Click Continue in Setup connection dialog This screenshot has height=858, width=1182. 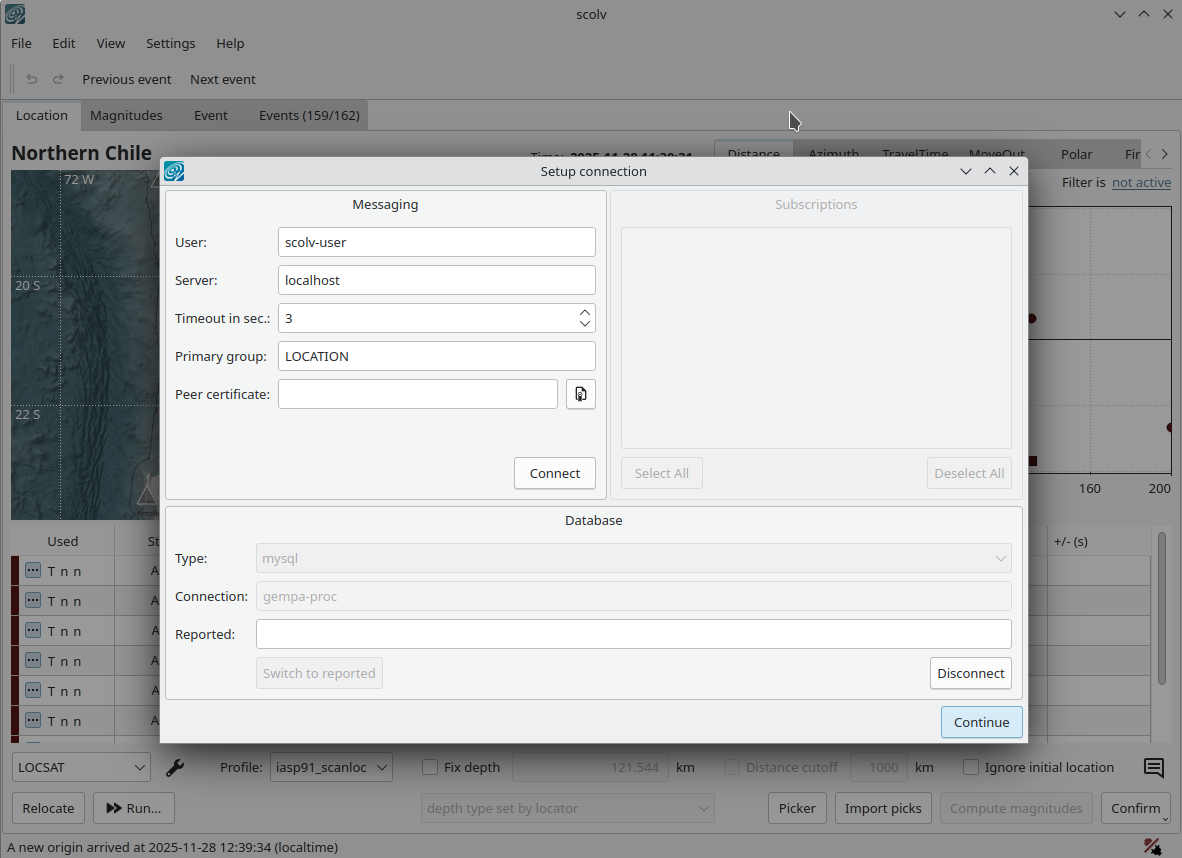pos(981,722)
